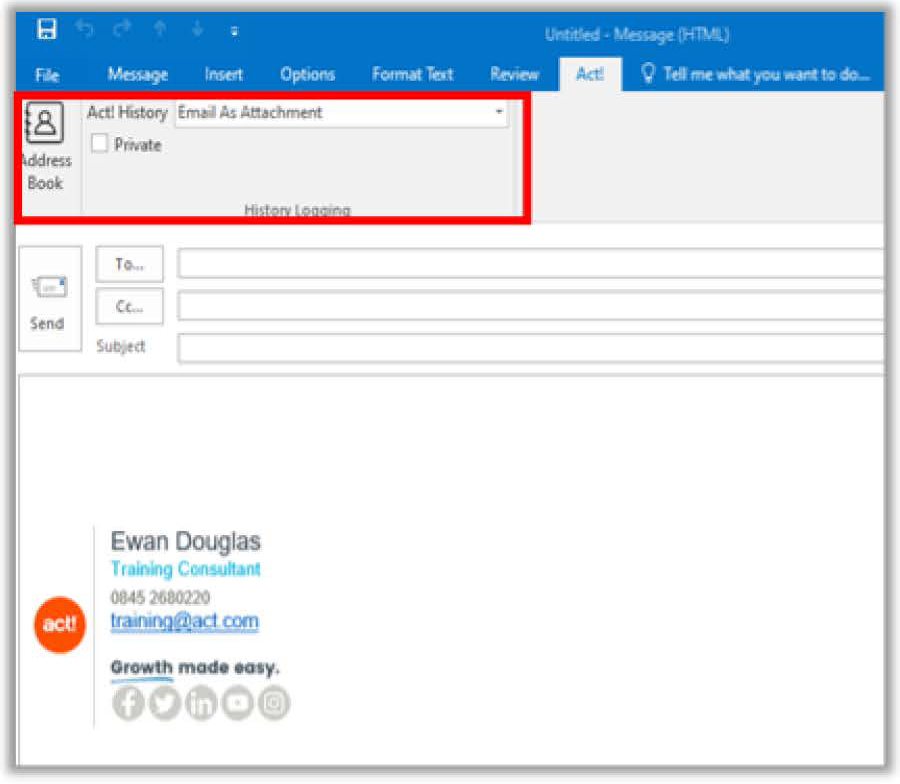Image resolution: width=900 pixels, height=784 pixels.
Task: Click the Twitter icon in the signature
Action: coord(165,703)
